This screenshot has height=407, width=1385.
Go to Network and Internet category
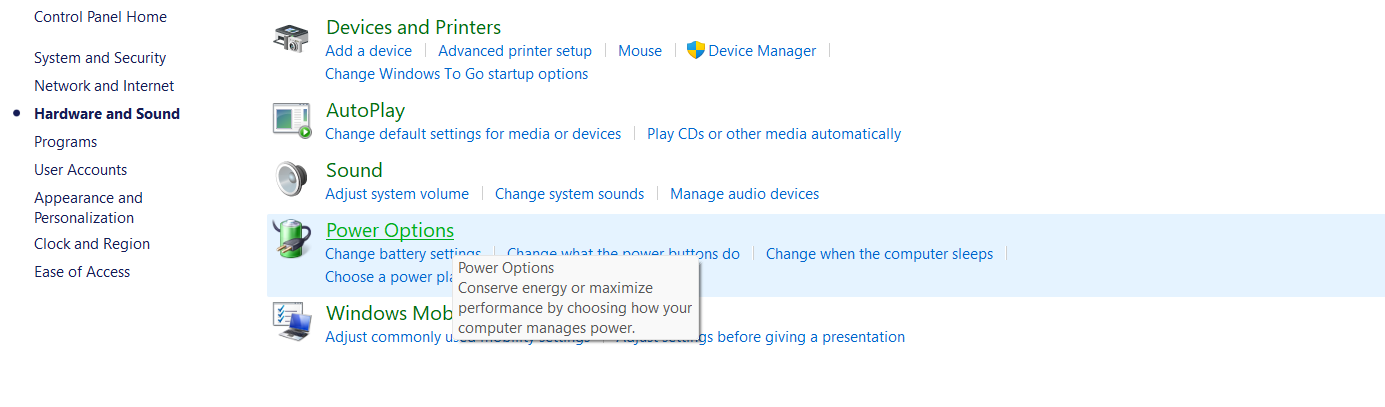pos(104,86)
